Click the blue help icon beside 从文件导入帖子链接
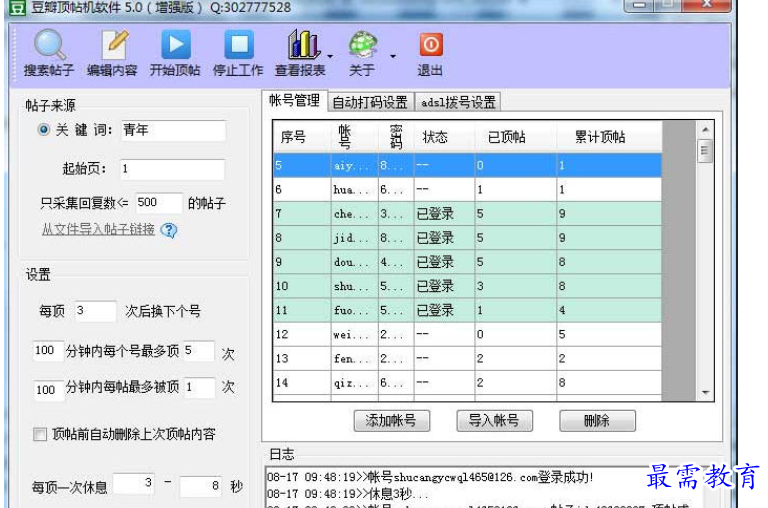Image resolution: width=768 pixels, height=508 pixels. coord(169,230)
